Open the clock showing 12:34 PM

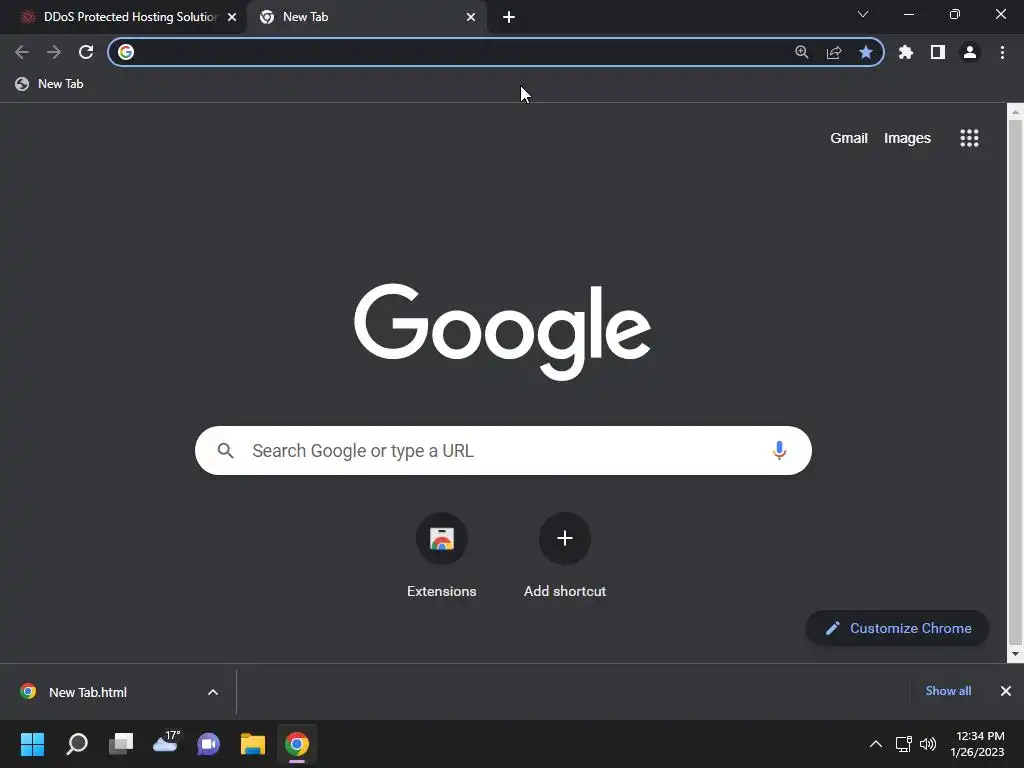point(977,744)
